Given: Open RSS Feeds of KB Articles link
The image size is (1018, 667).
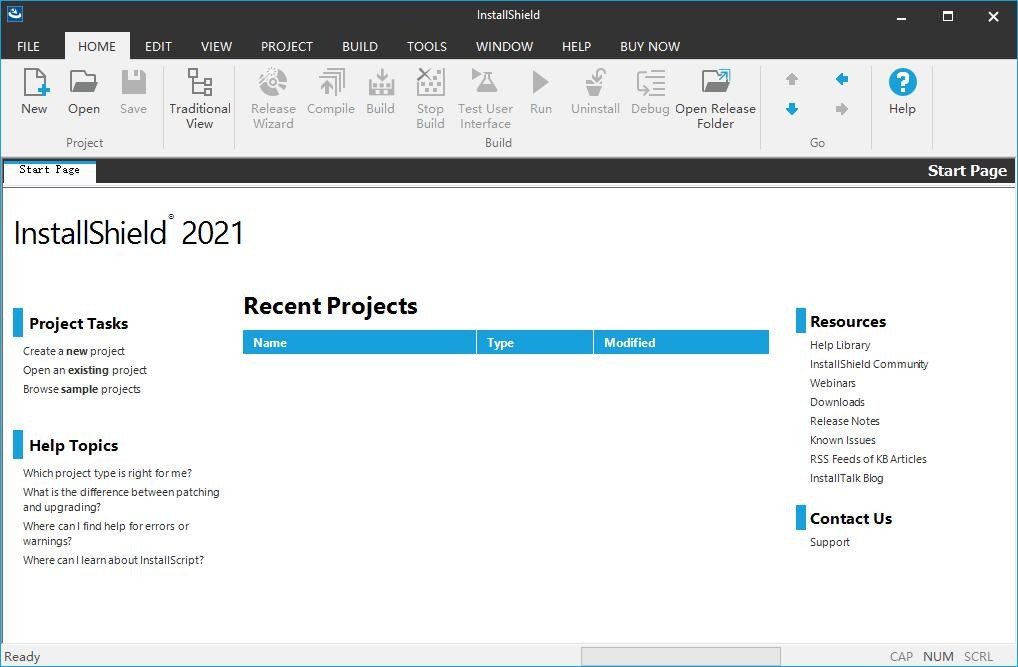Looking at the screenshot, I should click(868, 459).
